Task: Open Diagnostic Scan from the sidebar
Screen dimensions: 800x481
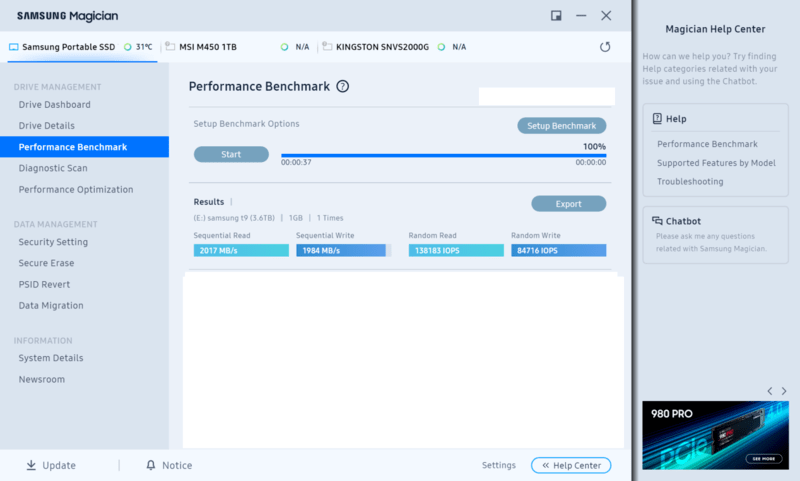Action: click(x=53, y=168)
